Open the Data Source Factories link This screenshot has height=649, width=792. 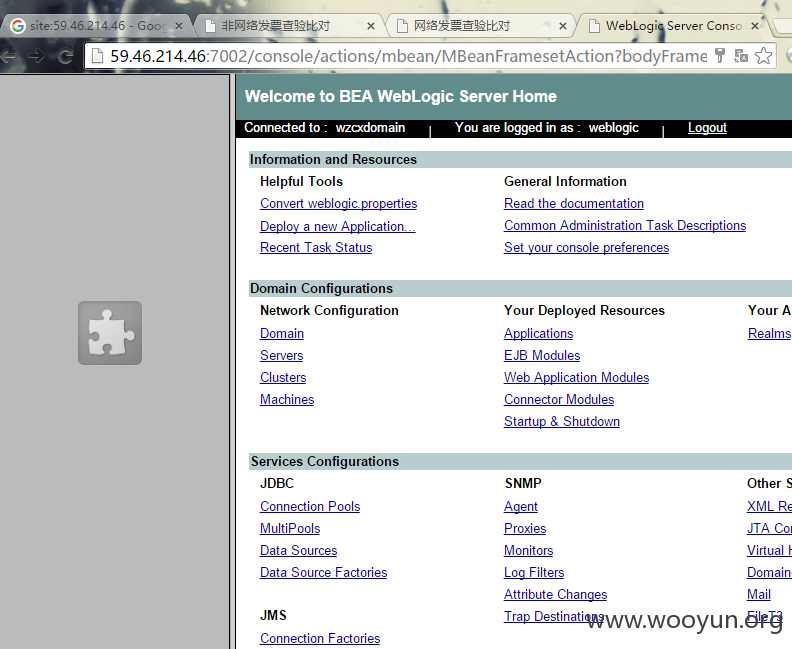click(x=323, y=572)
